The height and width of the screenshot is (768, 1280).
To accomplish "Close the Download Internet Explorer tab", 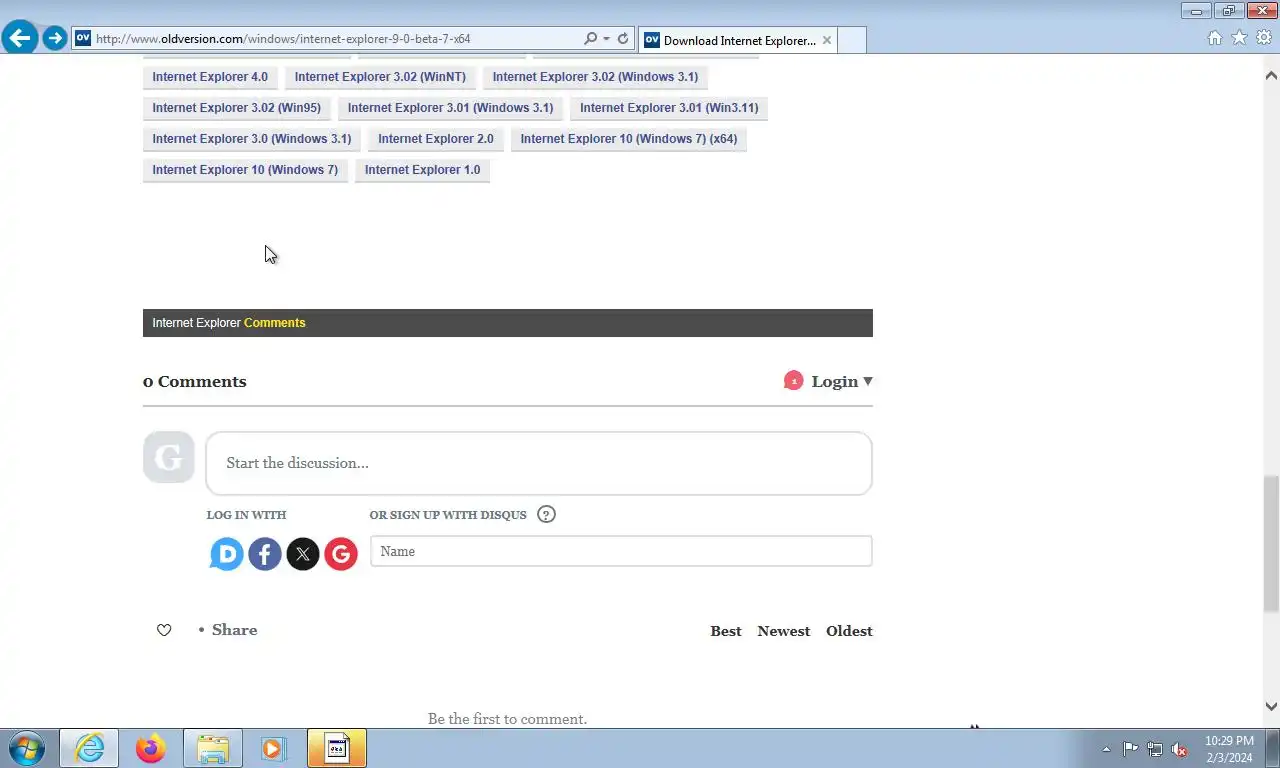I will 827,40.
